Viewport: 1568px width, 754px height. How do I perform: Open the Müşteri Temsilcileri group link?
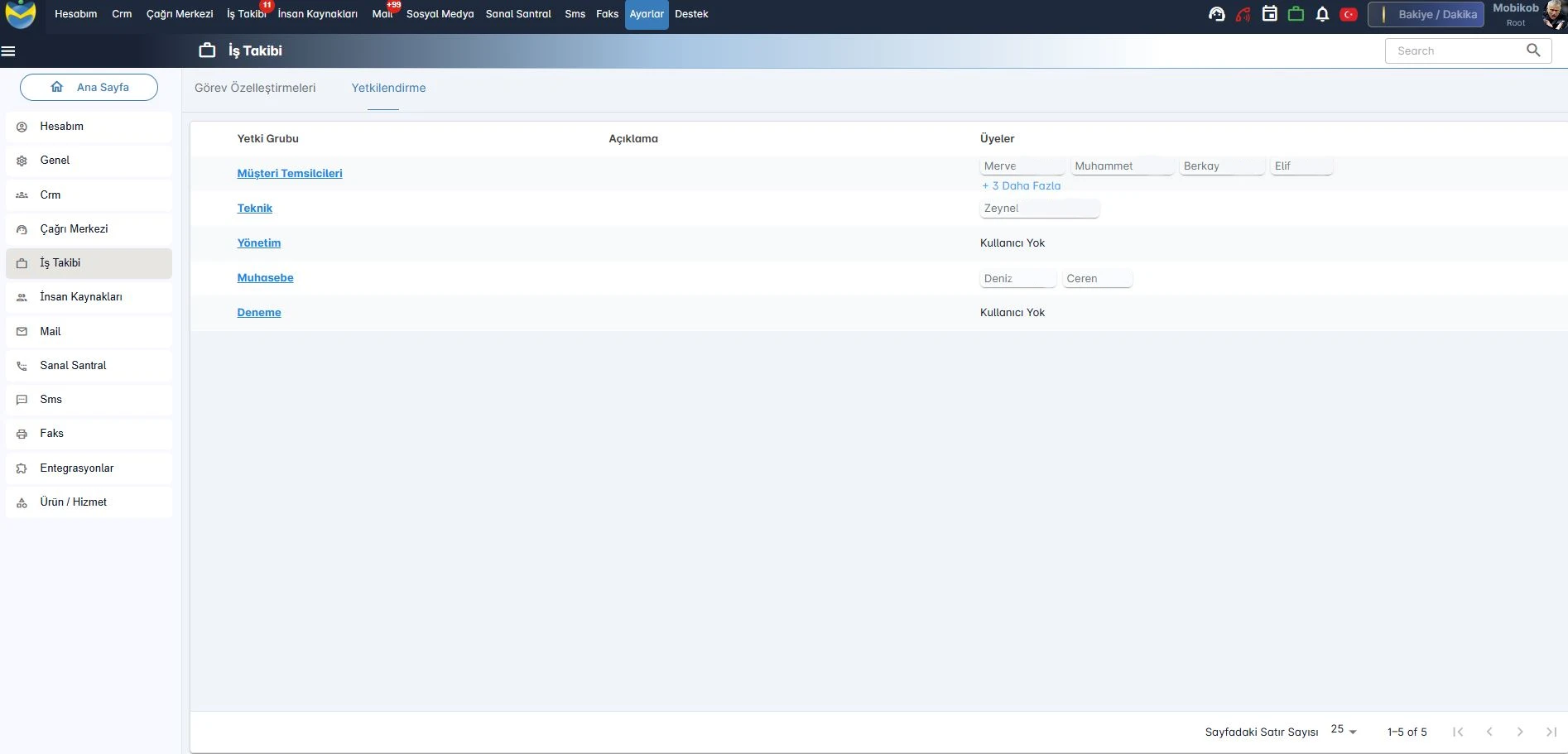[x=290, y=174]
